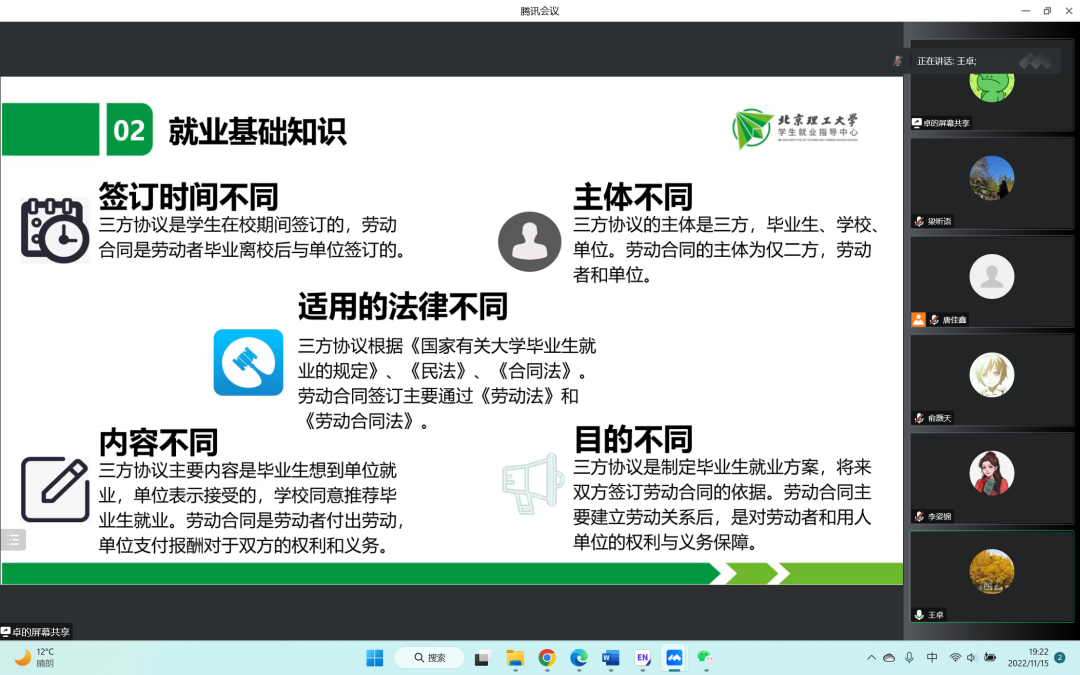Click the Task View icon beside search
This screenshot has width=1080, height=675.
[483, 658]
